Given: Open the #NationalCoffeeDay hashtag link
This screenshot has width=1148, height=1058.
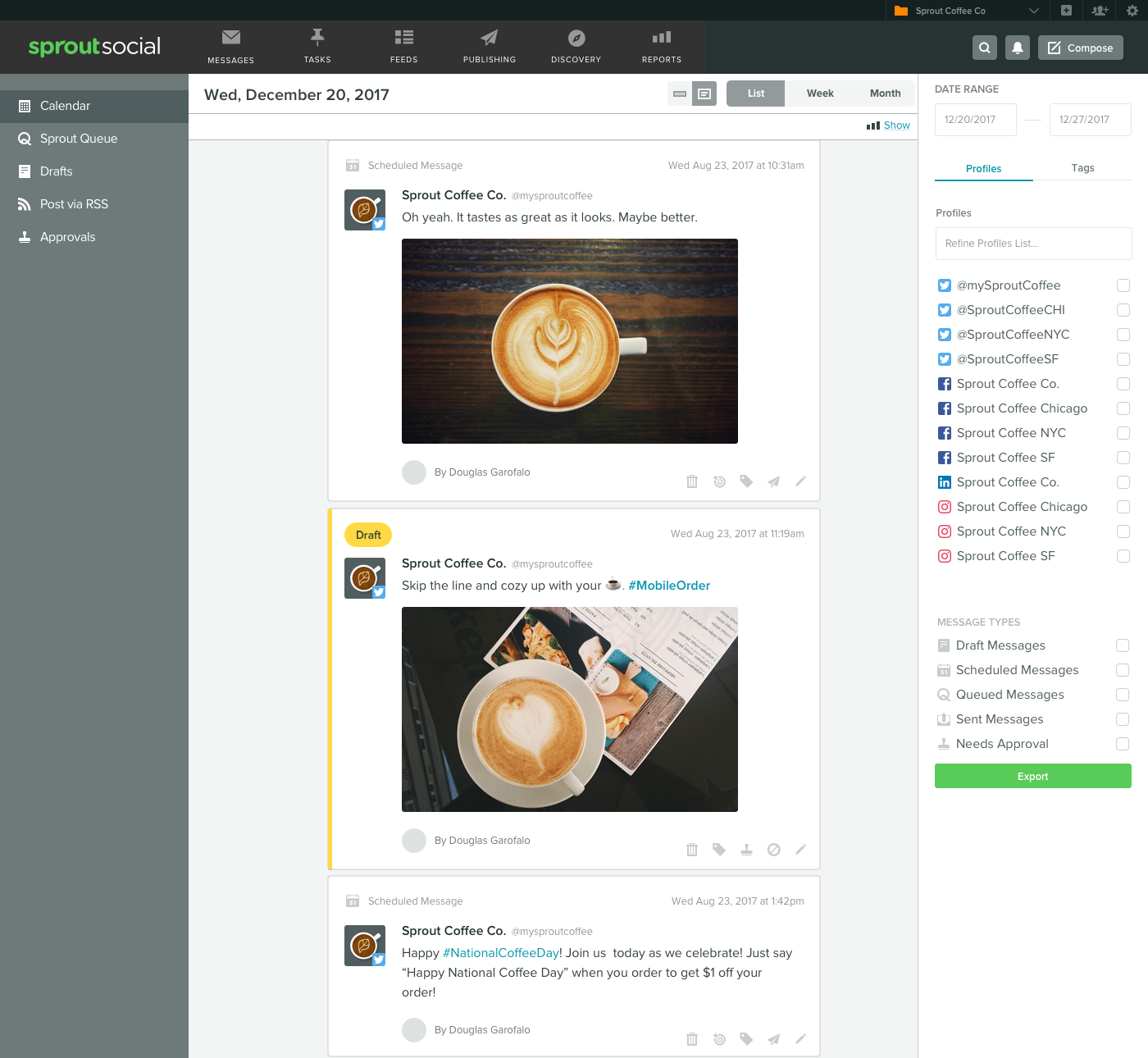Looking at the screenshot, I should pyautogui.click(x=501, y=953).
